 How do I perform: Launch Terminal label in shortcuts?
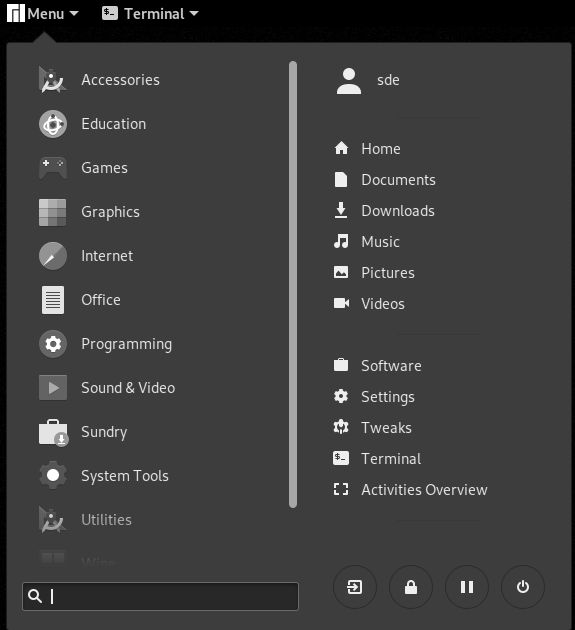click(x=391, y=458)
